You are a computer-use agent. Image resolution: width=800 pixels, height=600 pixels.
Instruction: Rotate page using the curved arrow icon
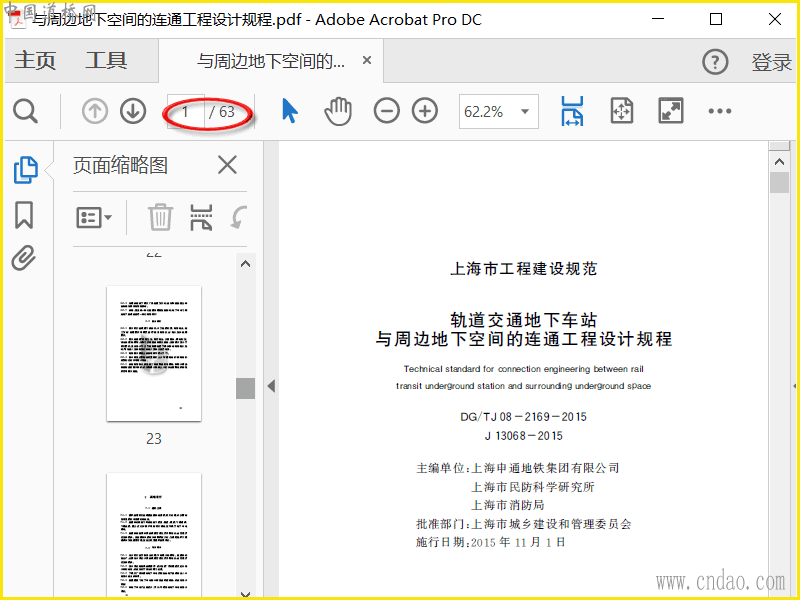(239, 217)
